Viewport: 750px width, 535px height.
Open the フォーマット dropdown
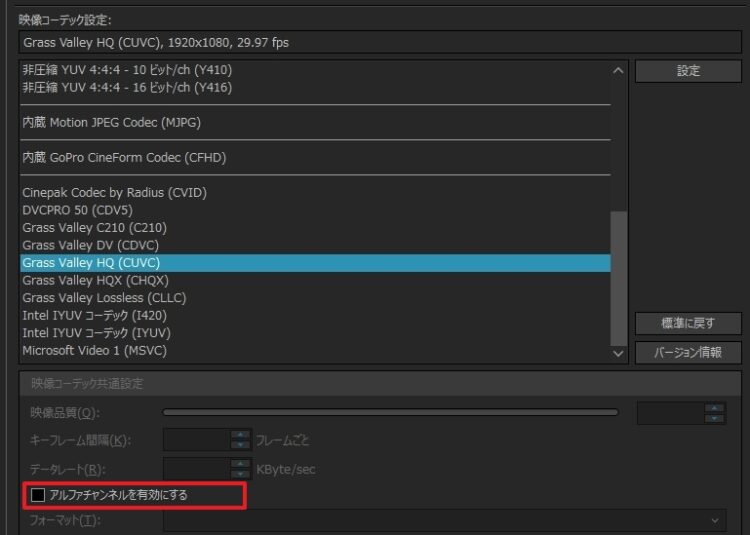pyautogui.click(x=444, y=520)
